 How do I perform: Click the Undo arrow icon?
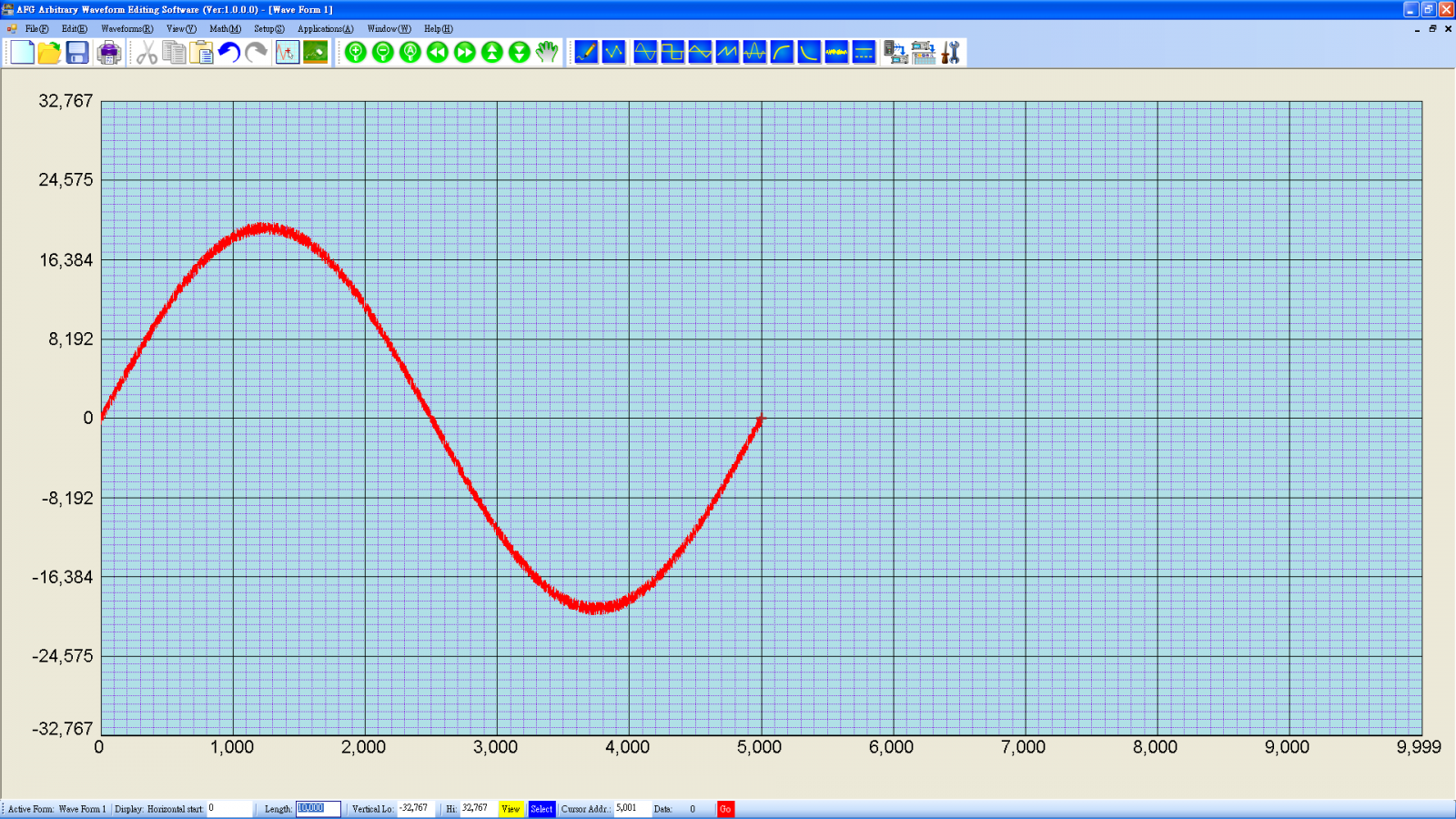[x=228, y=53]
